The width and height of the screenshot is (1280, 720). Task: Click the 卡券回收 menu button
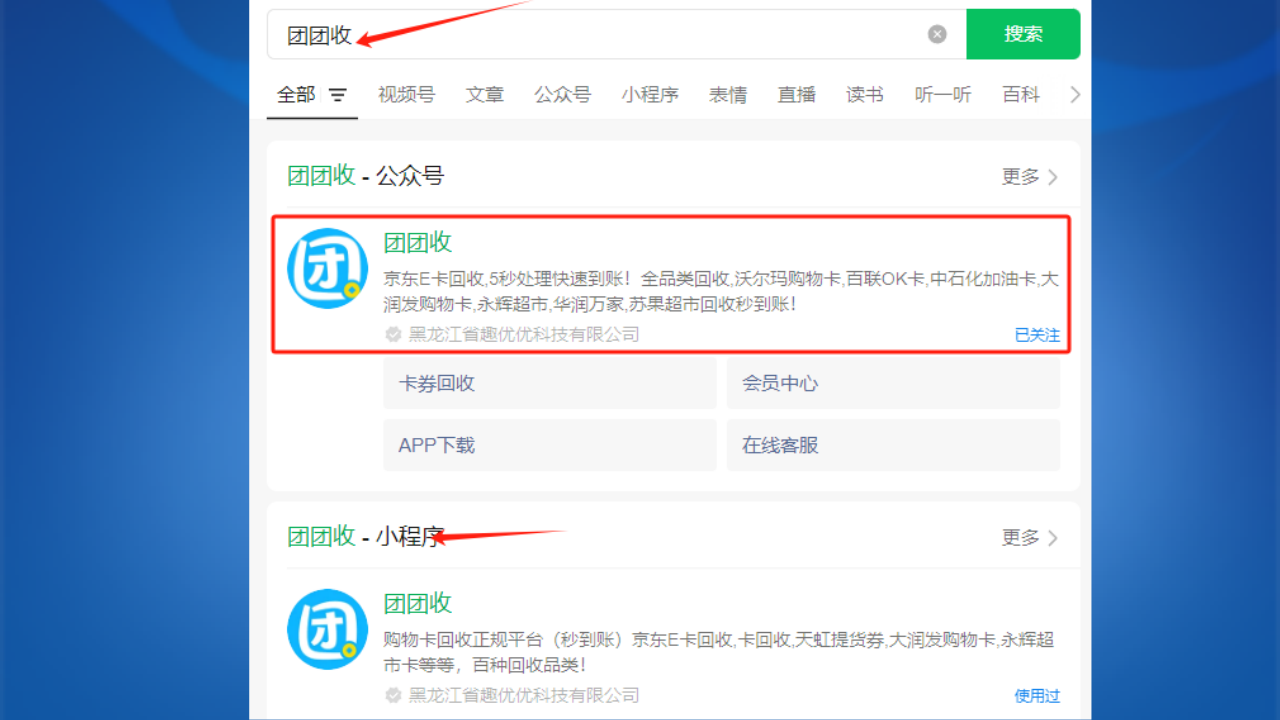pos(549,384)
